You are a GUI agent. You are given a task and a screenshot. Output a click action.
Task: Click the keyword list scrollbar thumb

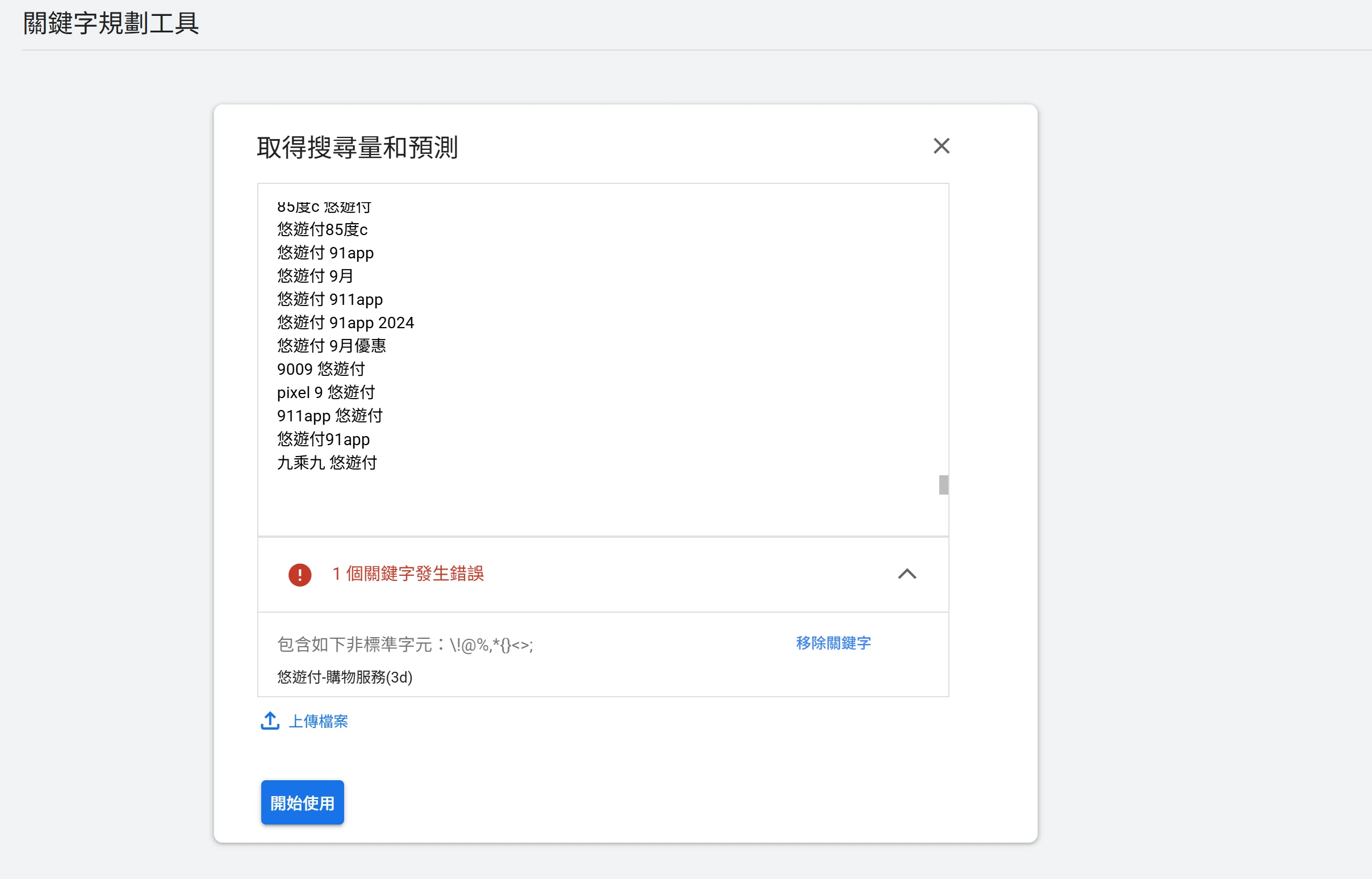943,485
